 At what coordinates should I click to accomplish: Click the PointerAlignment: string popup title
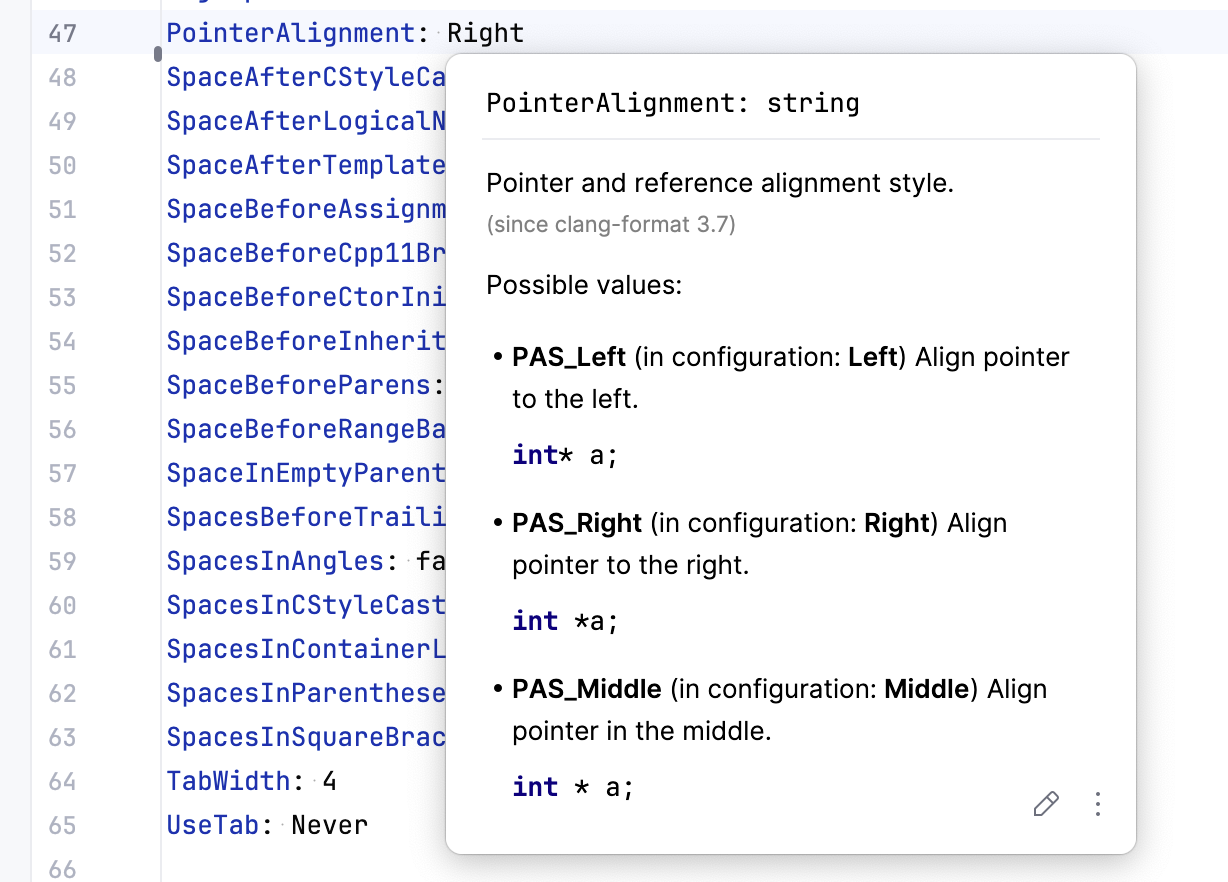coord(671,103)
